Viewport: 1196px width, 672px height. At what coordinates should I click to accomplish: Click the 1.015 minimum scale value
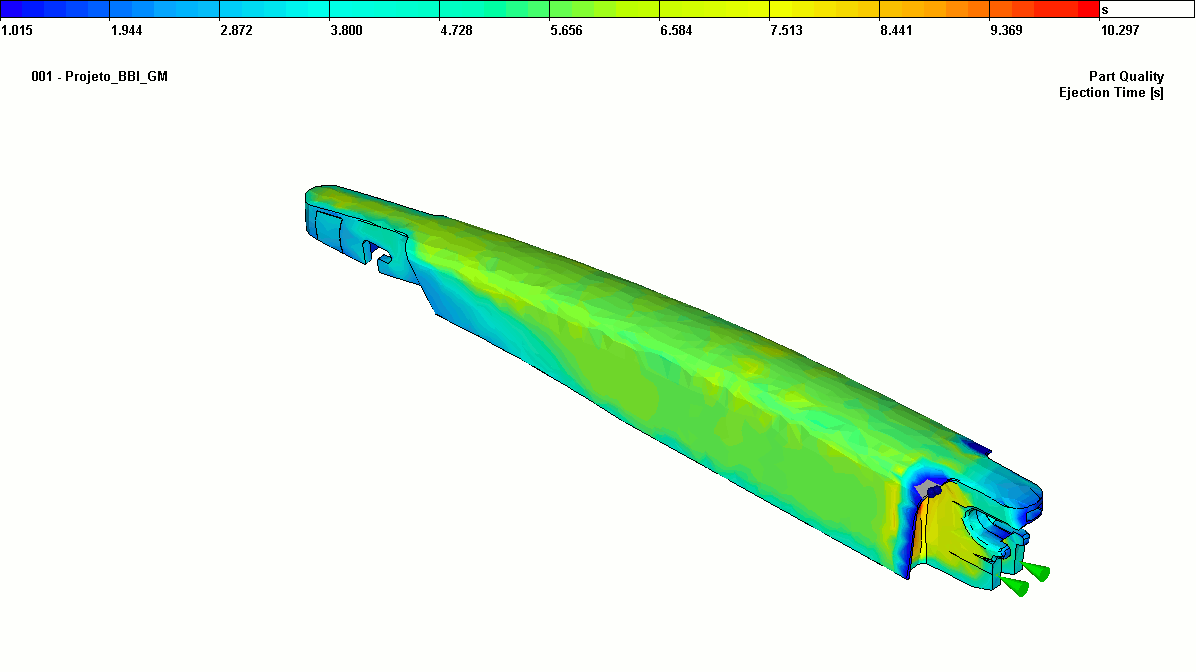pyautogui.click(x=18, y=30)
